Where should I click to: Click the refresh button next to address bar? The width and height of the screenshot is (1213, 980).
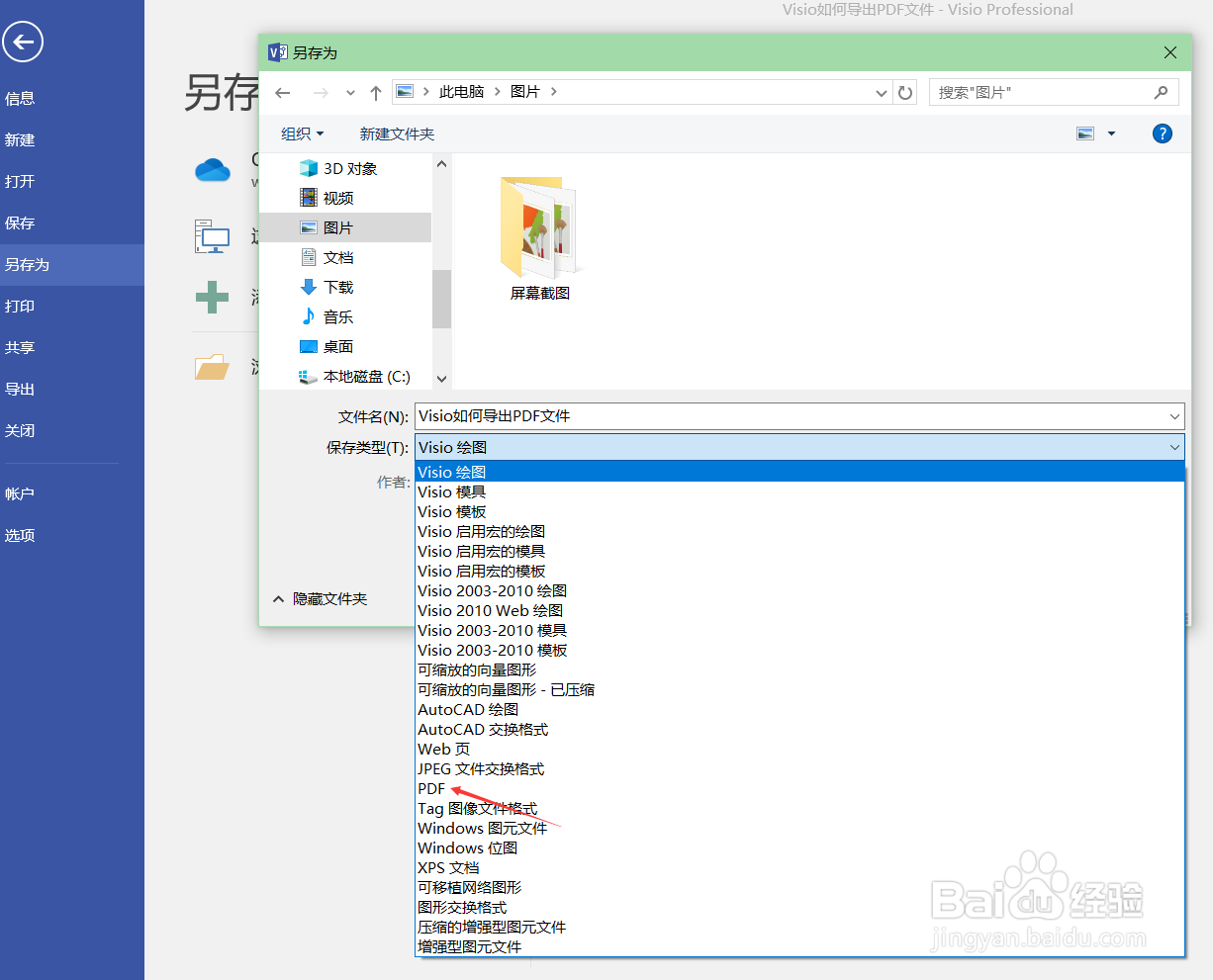pos(905,92)
